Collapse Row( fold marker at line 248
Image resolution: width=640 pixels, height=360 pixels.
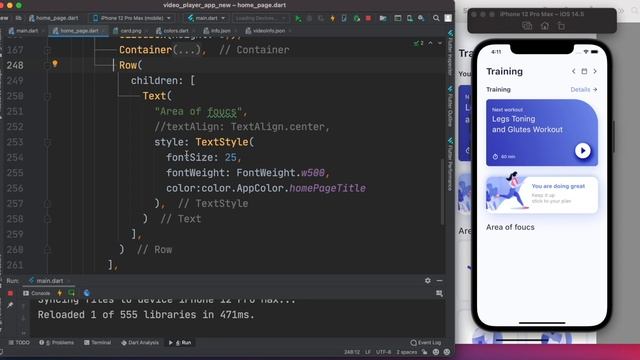point(47,65)
